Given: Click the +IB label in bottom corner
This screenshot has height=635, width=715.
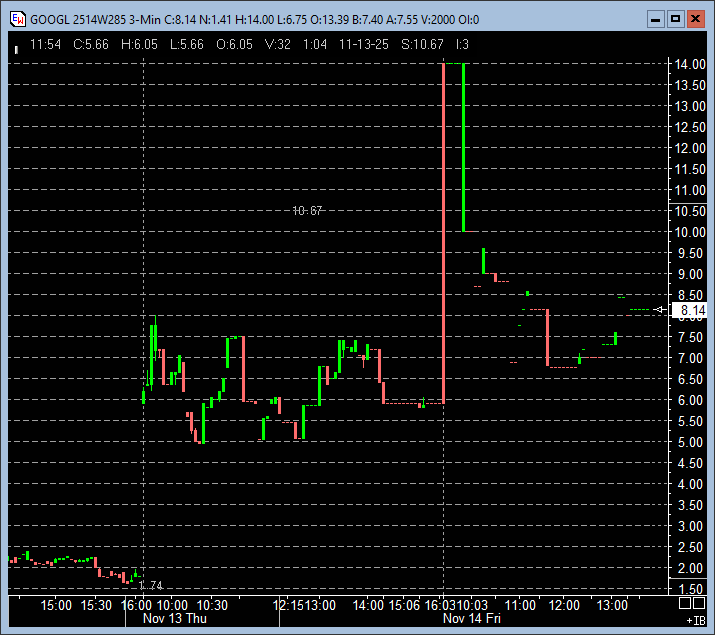Looking at the screenshot, I should pyautogui.click(x=695, y=621).
